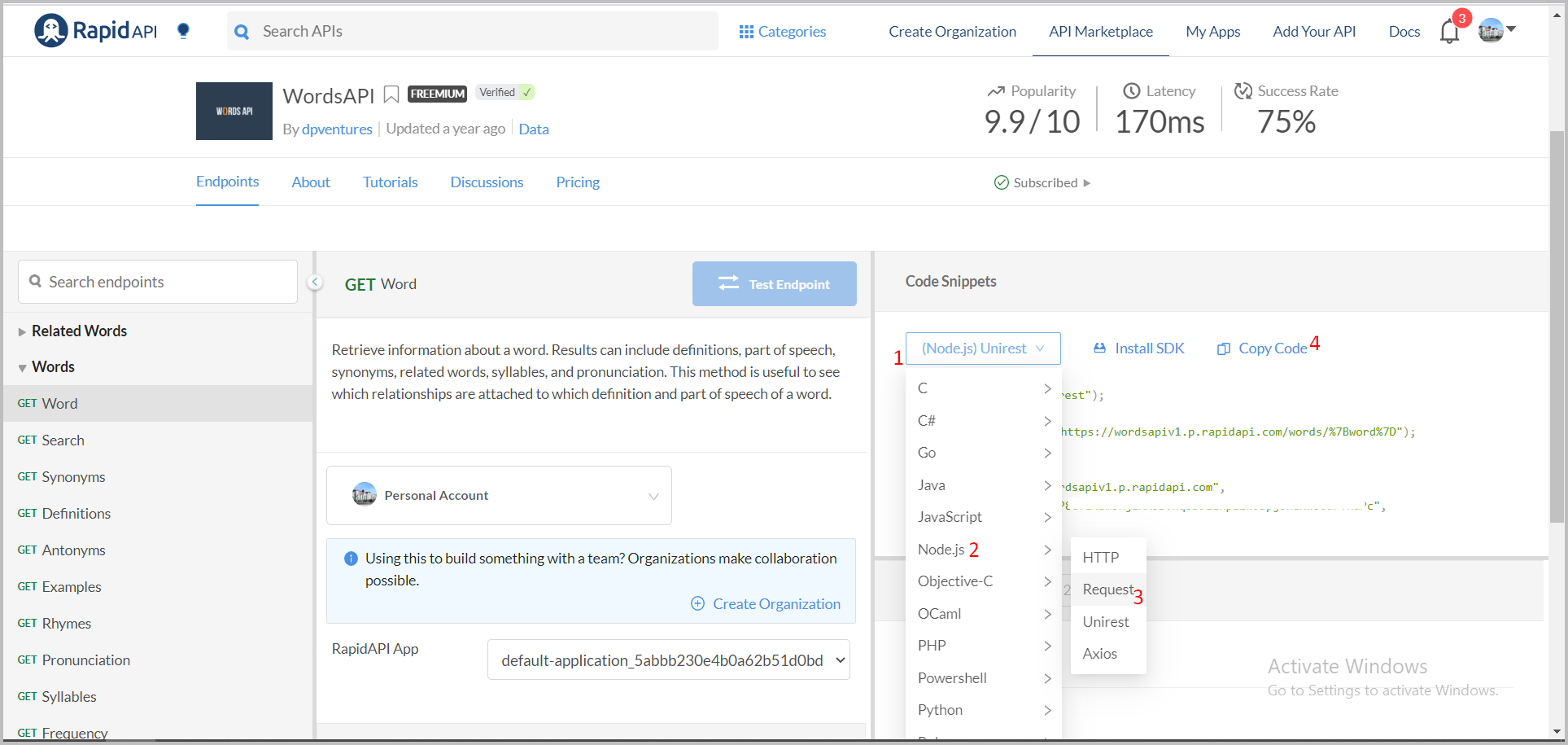Viewport: 1568px width, 745px height.
Task: Click the search magnifier in Search APIs
Action: point(242,32)
